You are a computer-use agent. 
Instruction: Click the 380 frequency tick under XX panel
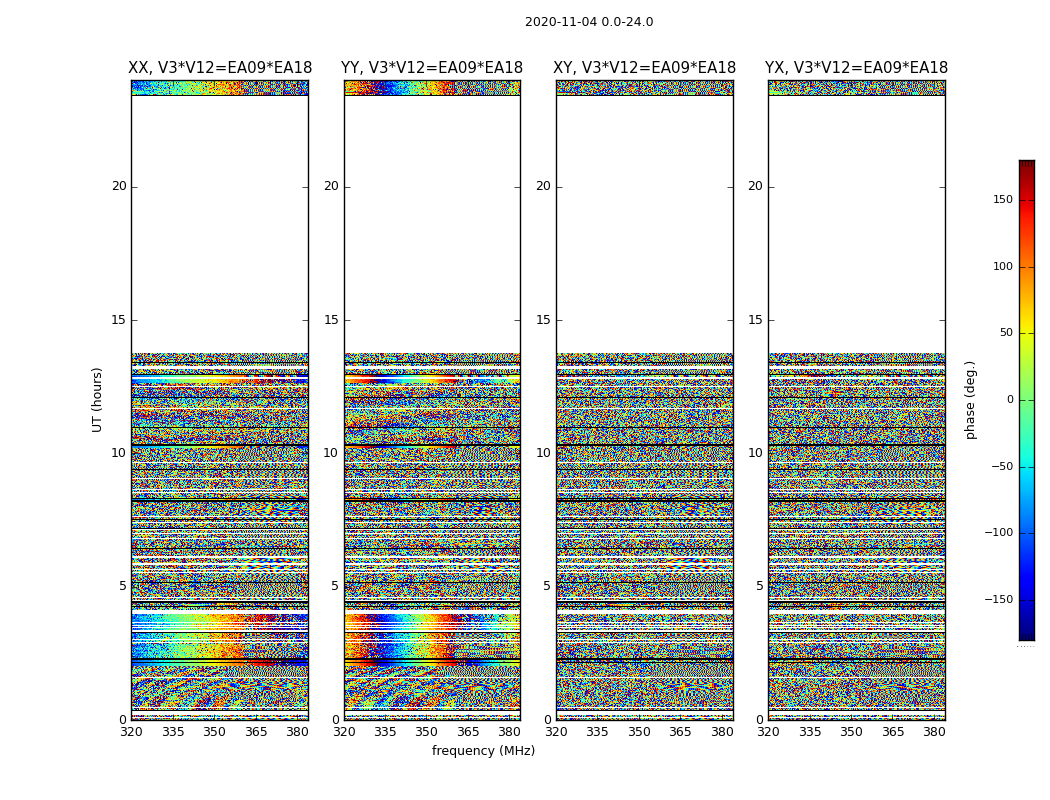click(297, 732)
